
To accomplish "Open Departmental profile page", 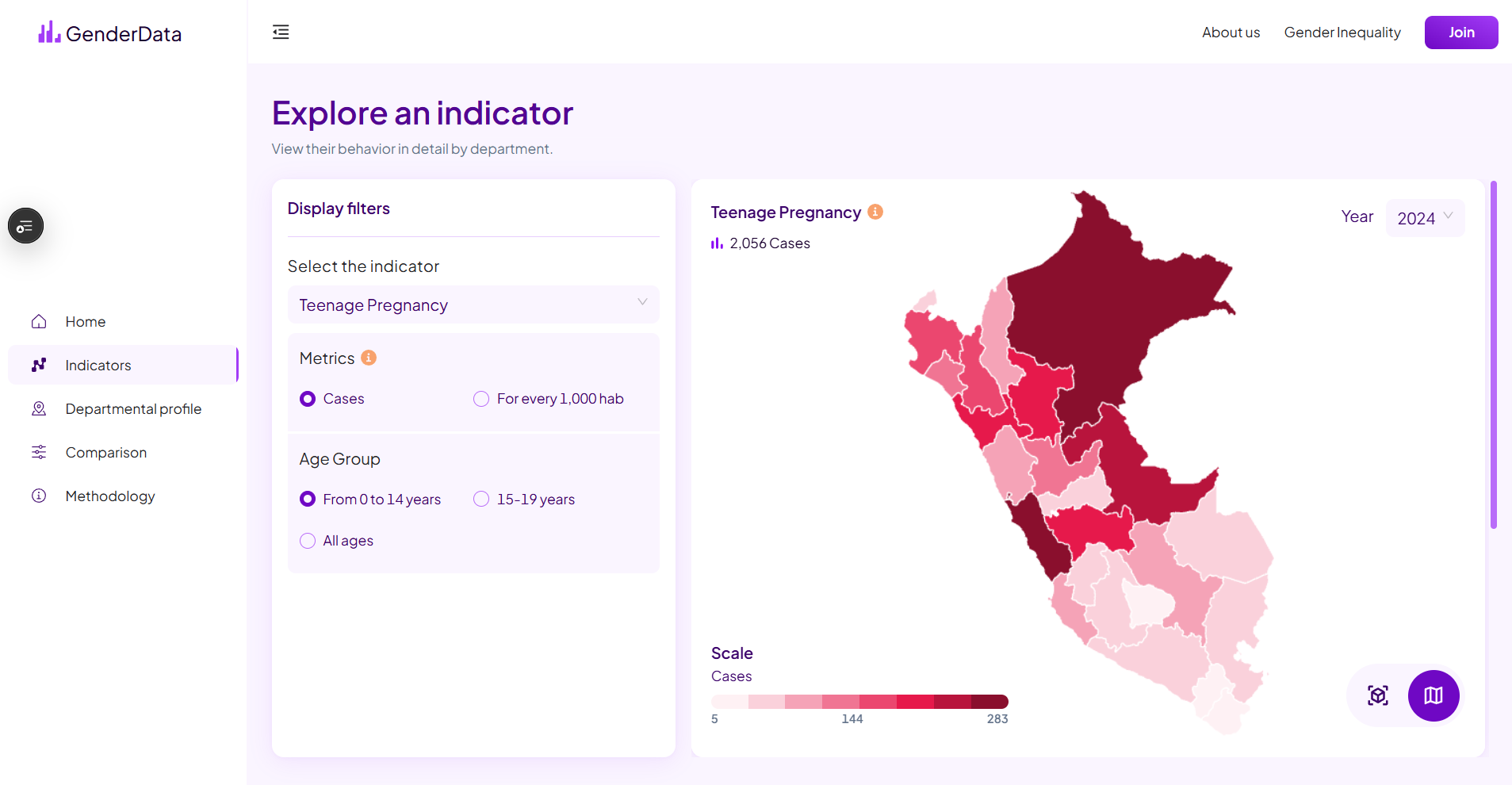I will coord(123,408).
